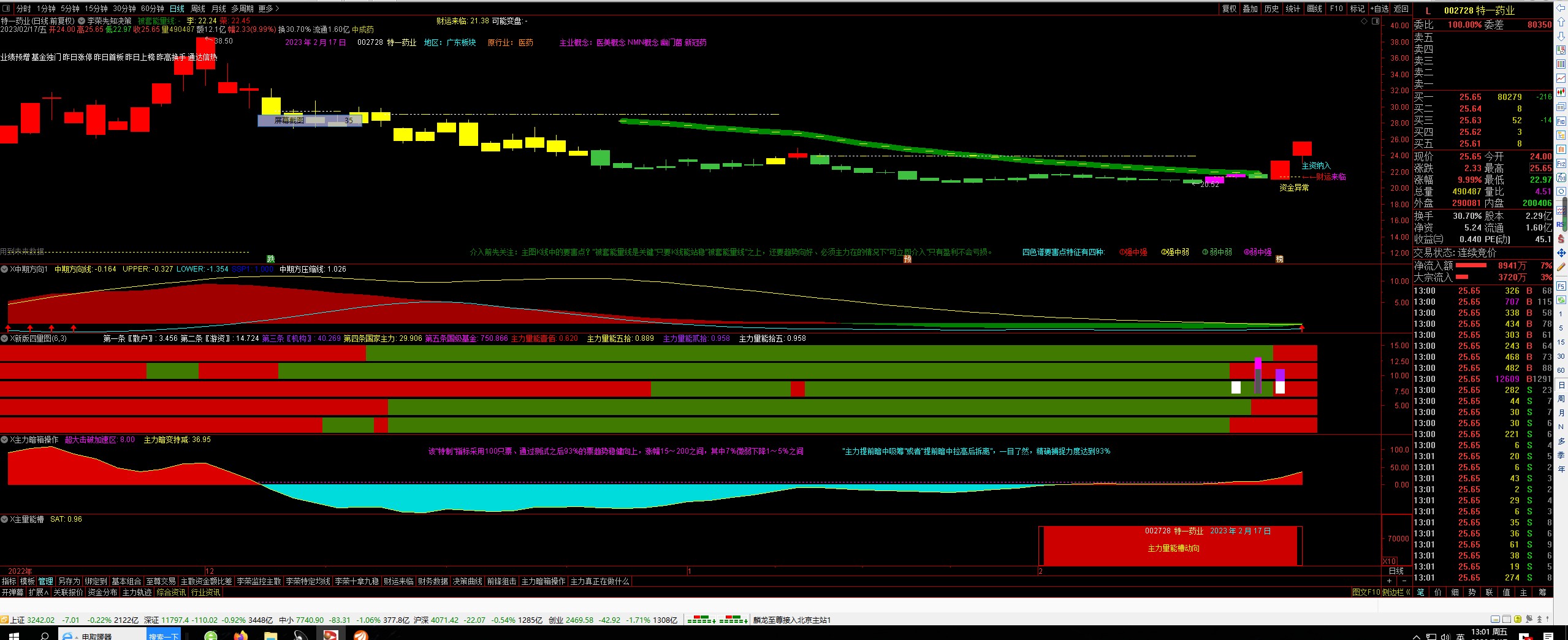This screenshot has width=1568, height=640.
Task: Open Firefox from the Windows taskbar
Action: (x=240, y=636)
